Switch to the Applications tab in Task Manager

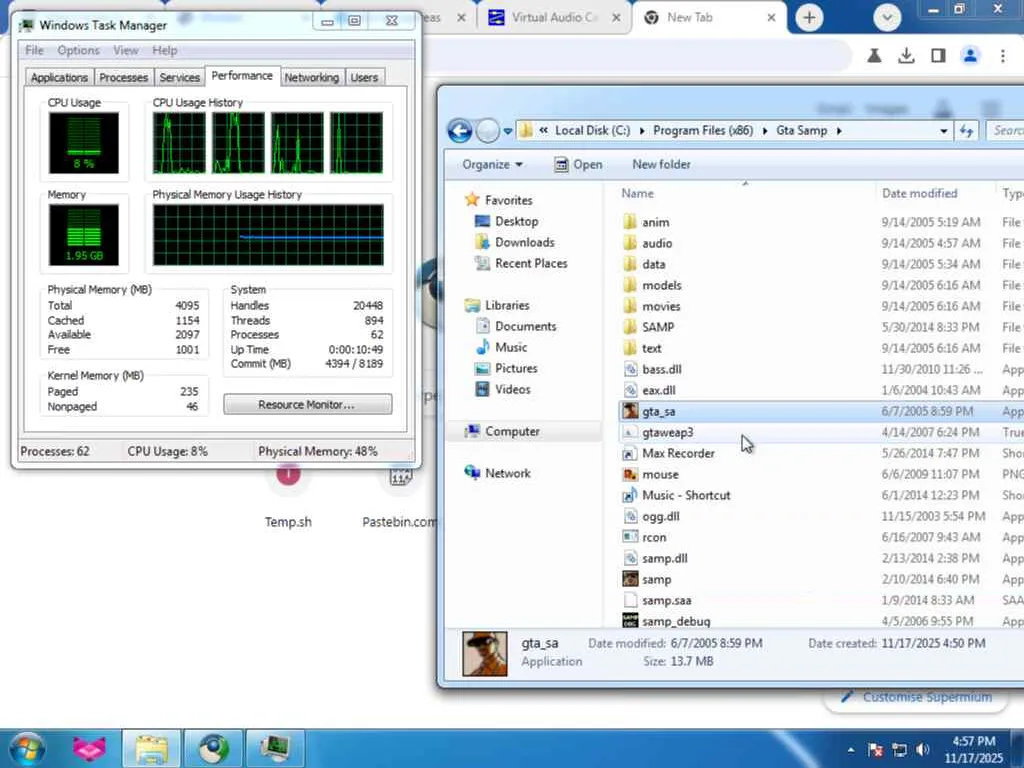point(59,77)
